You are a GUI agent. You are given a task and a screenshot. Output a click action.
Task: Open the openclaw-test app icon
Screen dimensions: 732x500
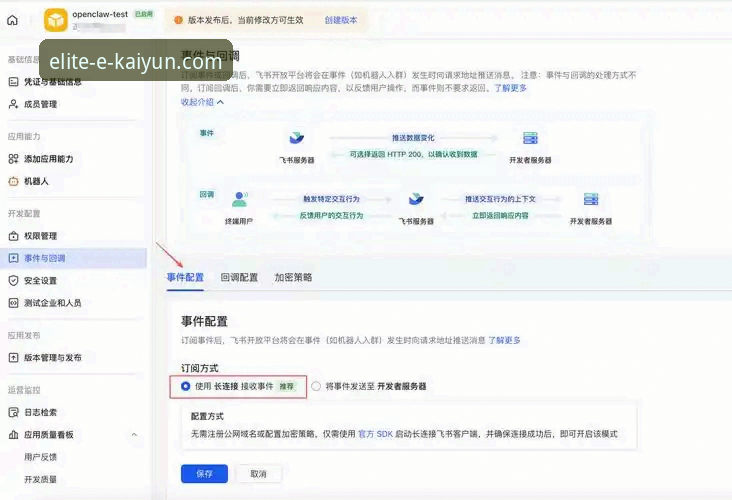click(x=56, y=20)
